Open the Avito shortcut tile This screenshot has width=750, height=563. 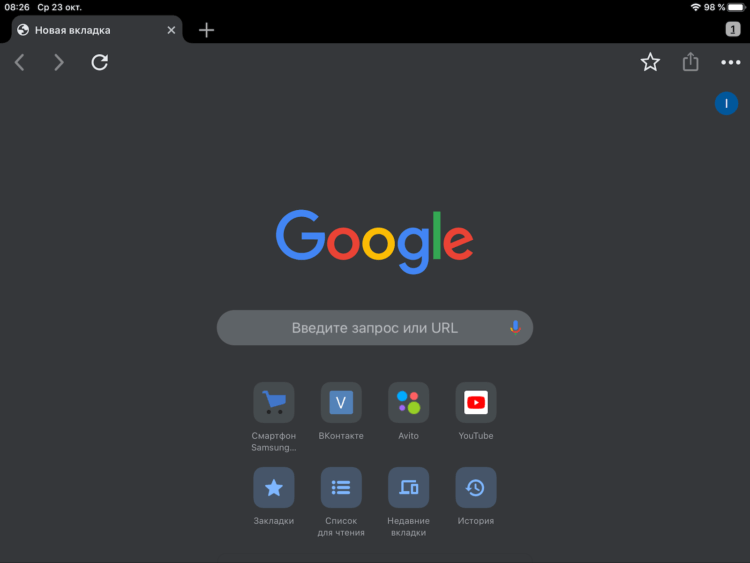(x=408, y=402)
